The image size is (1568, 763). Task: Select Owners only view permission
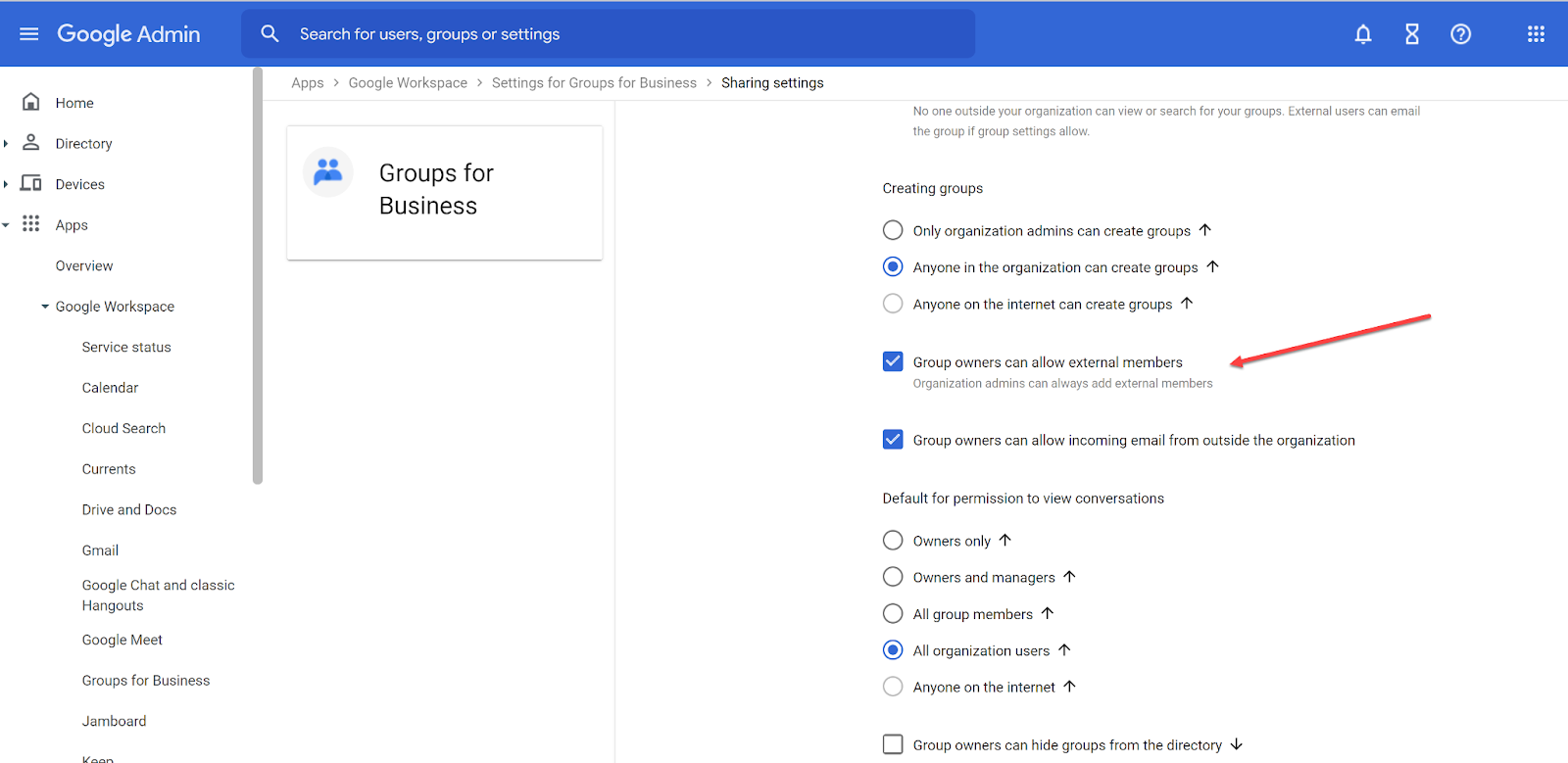[x=893, y=540]
